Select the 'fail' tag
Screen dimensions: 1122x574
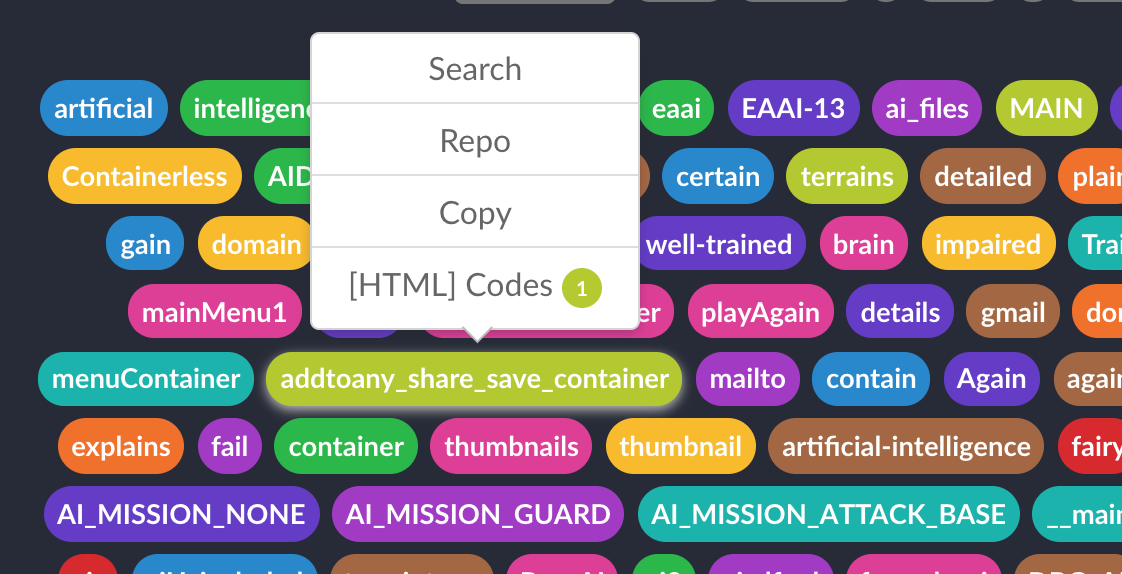point(230,447)
